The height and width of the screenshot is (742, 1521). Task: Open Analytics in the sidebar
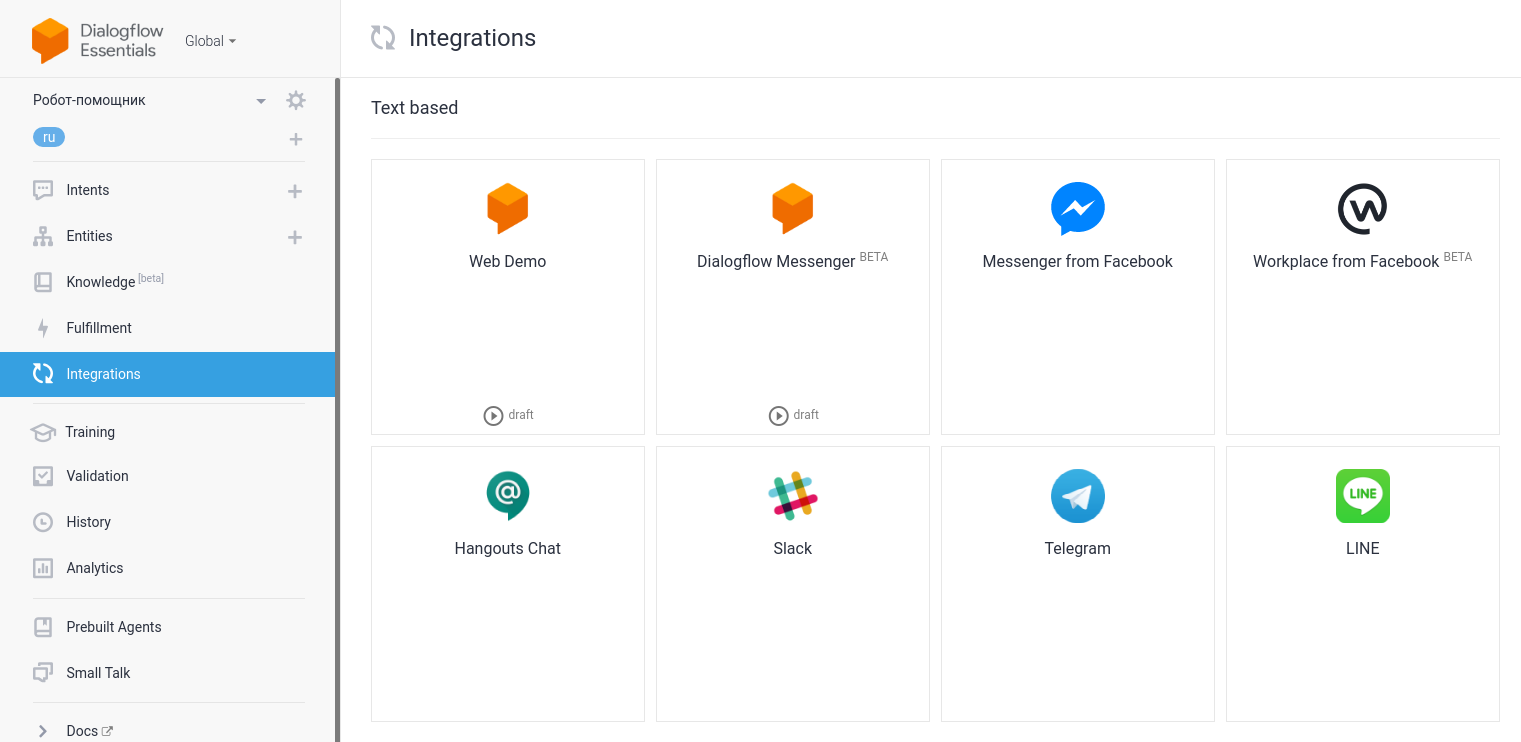95,568
